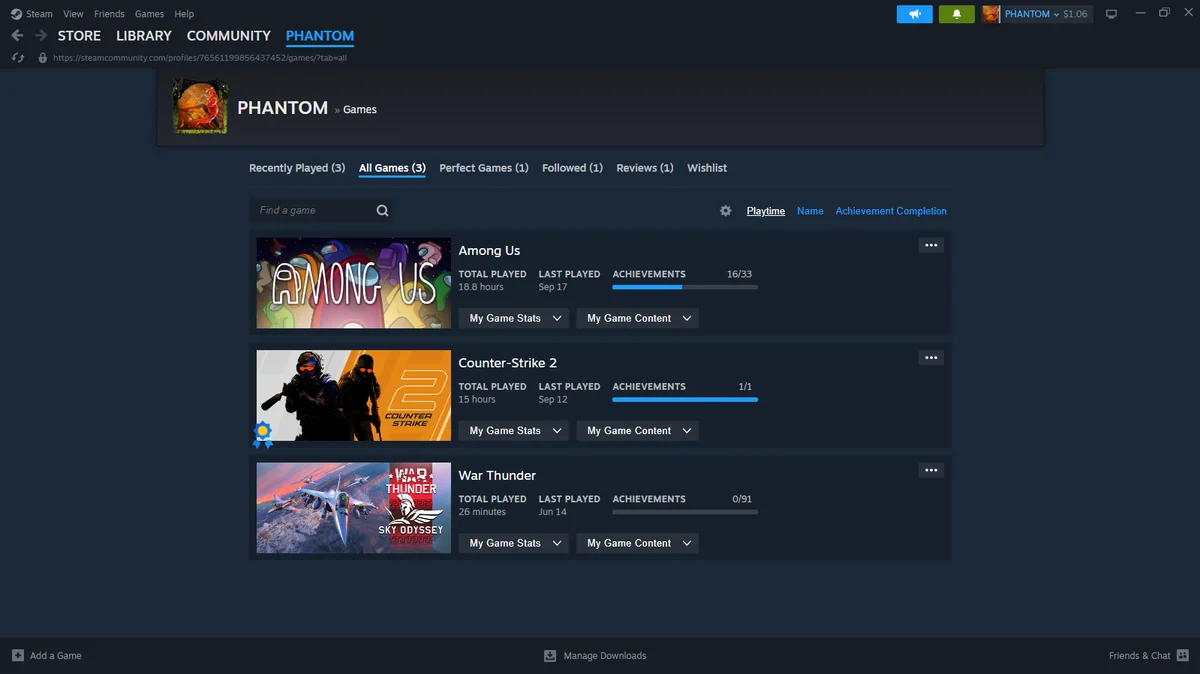This screenshot has height=674, width=1200.
Task: Open Among Us game banner
Action: pyautogui.click(x=354, y=283)
